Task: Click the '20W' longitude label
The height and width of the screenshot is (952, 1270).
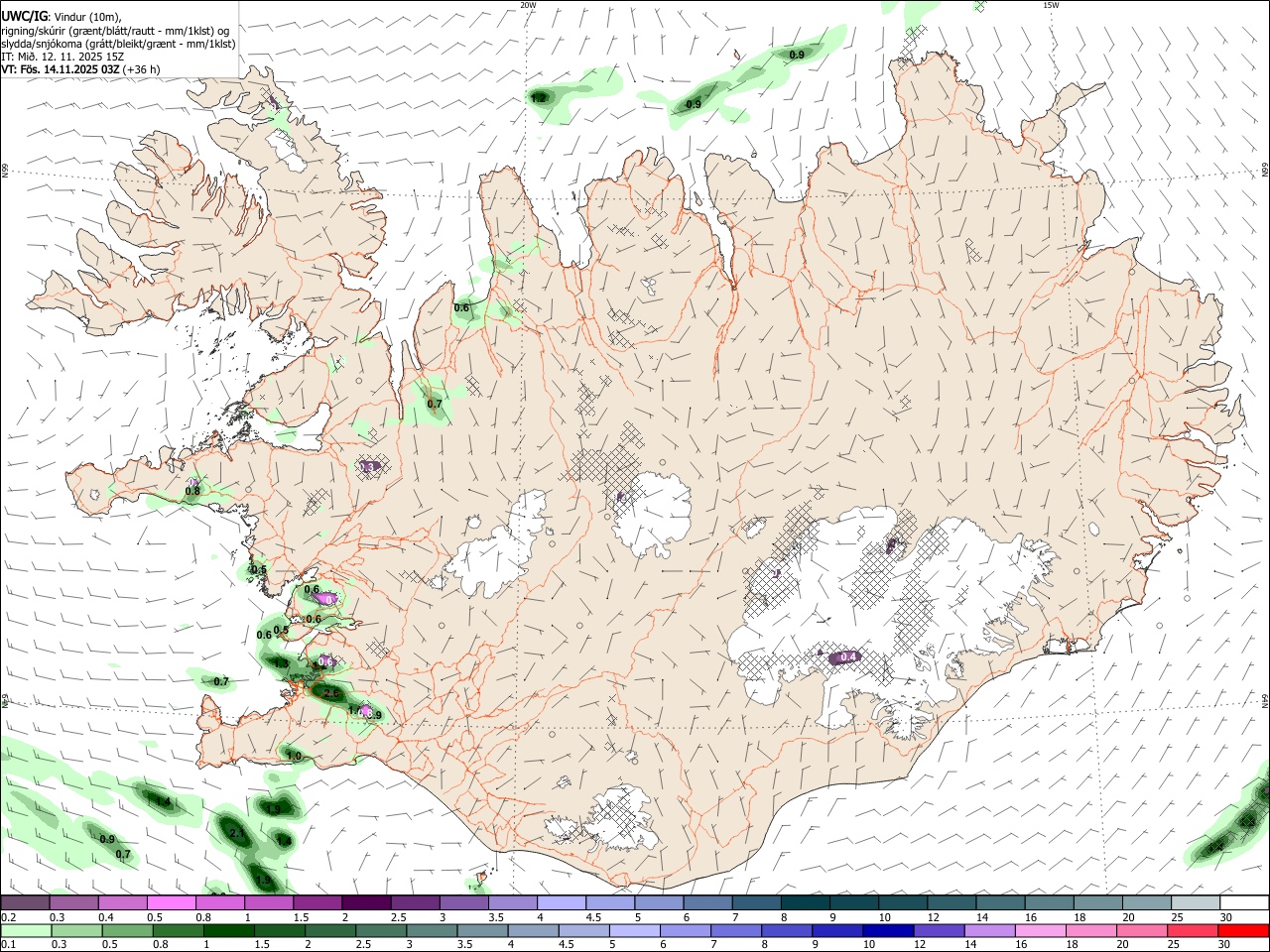Action: [x=528, y=5]
